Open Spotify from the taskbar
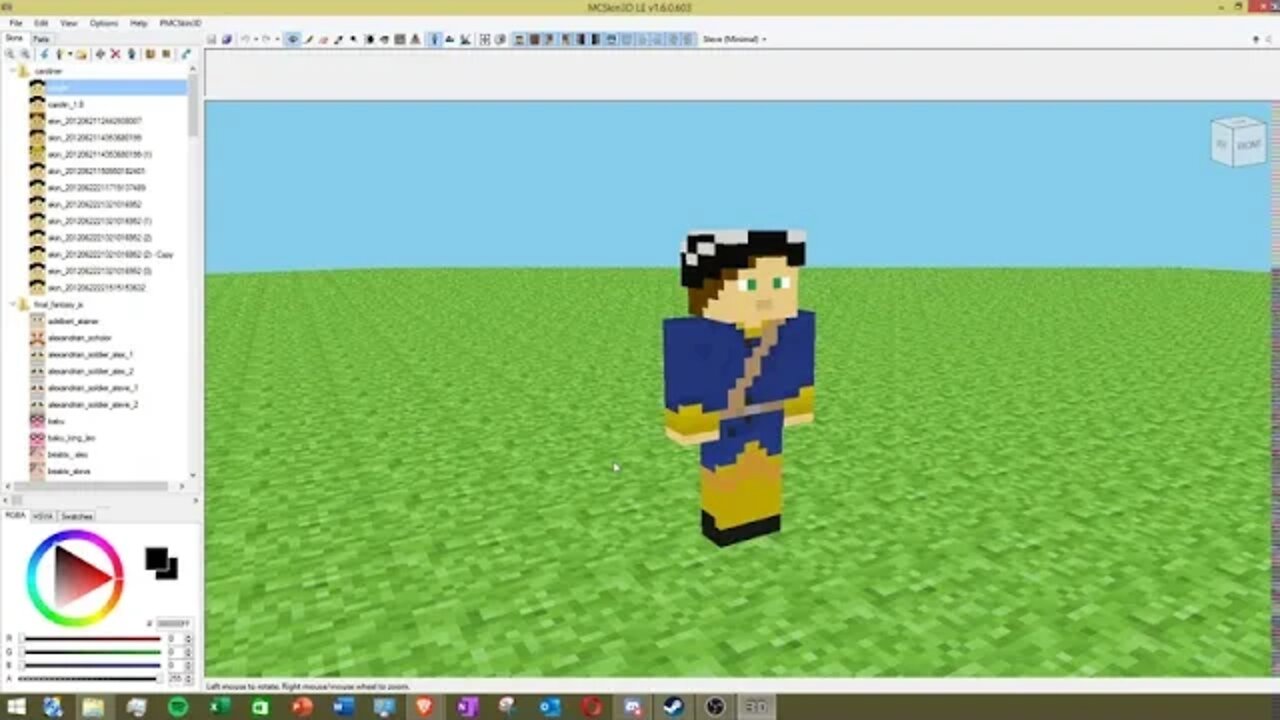The image size is (1280, 720). coord(178,707)
